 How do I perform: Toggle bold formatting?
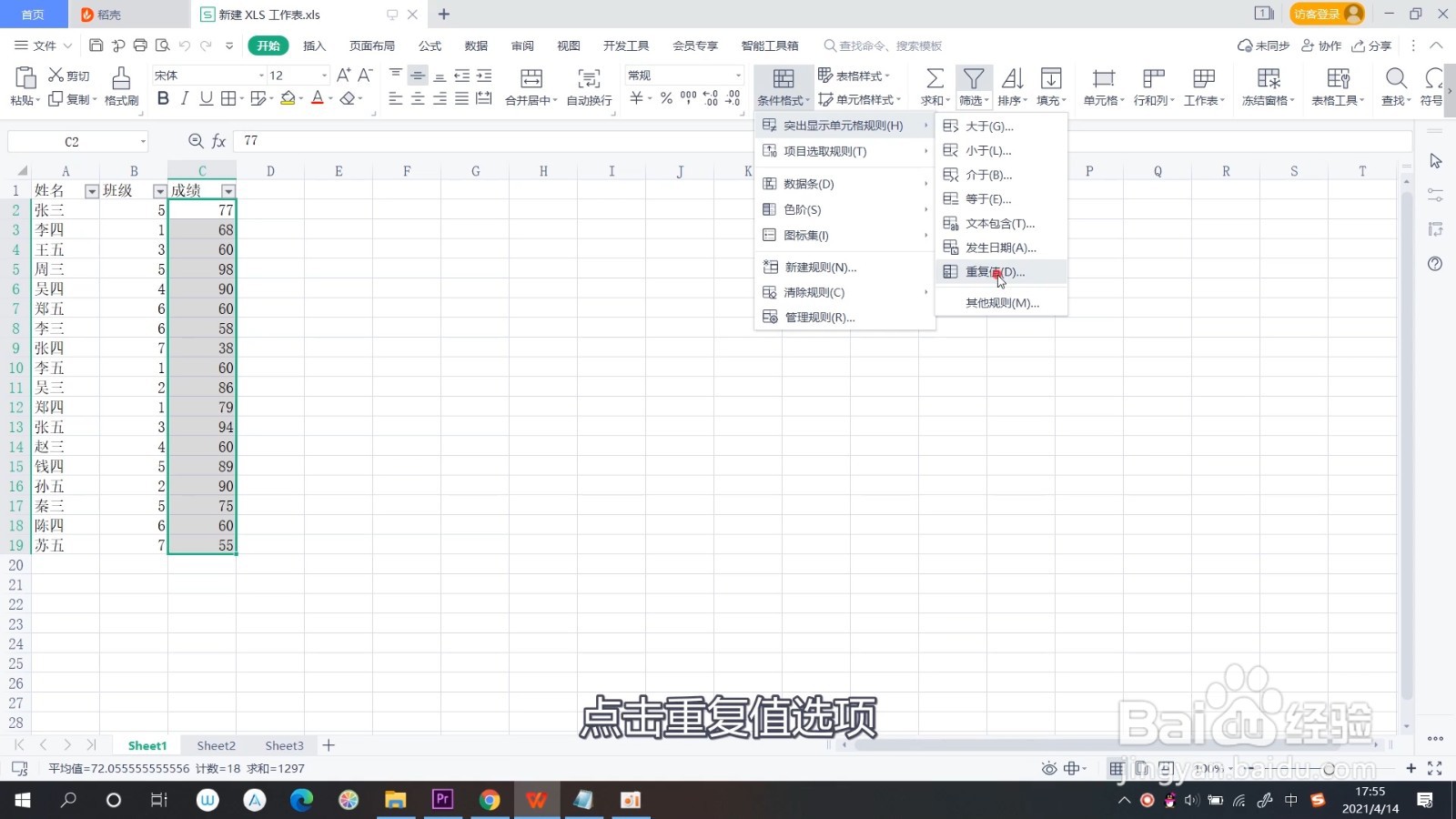pyautogui.click(x=163, y=98)
